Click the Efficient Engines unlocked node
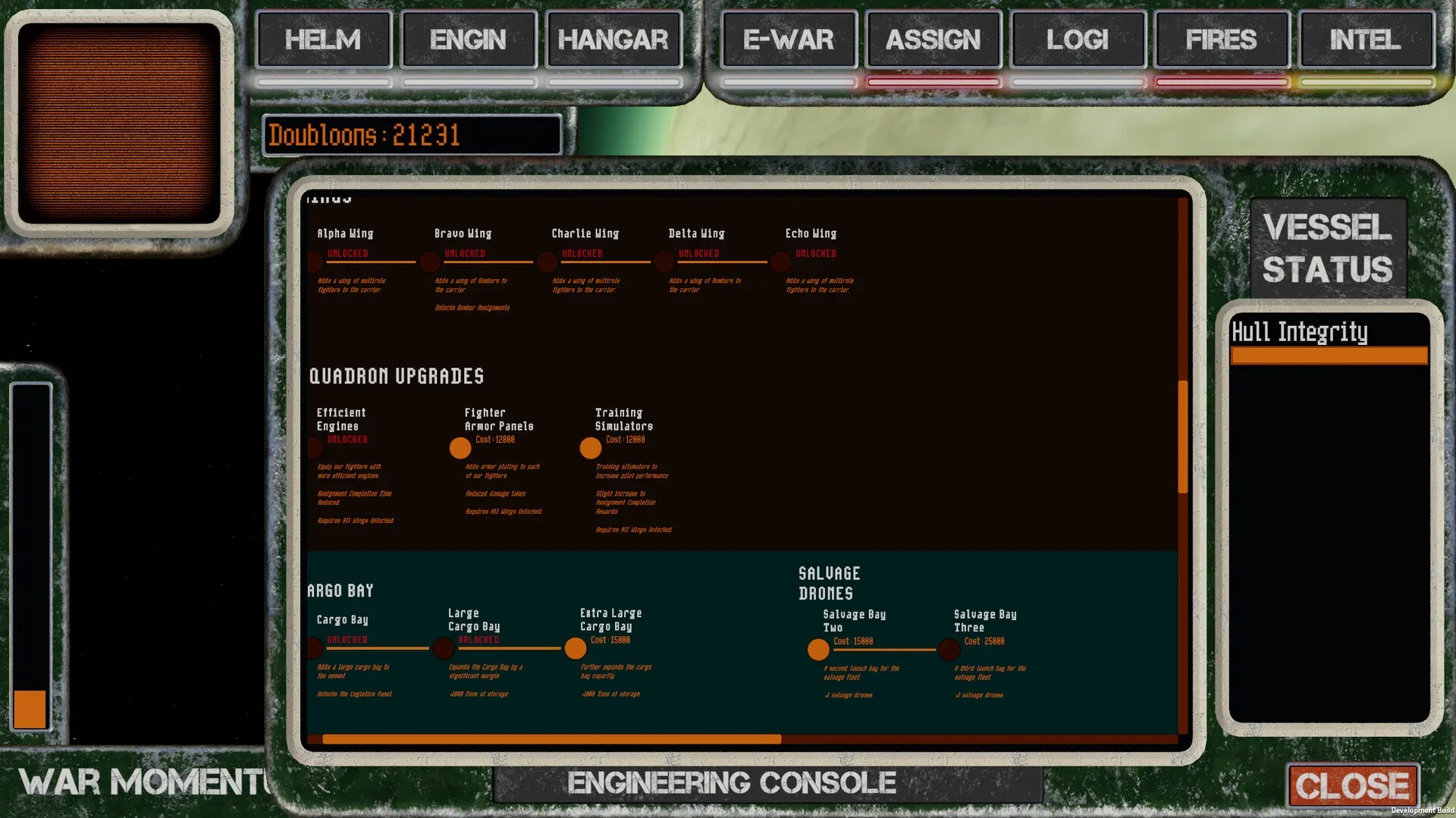 click(315, 448)
